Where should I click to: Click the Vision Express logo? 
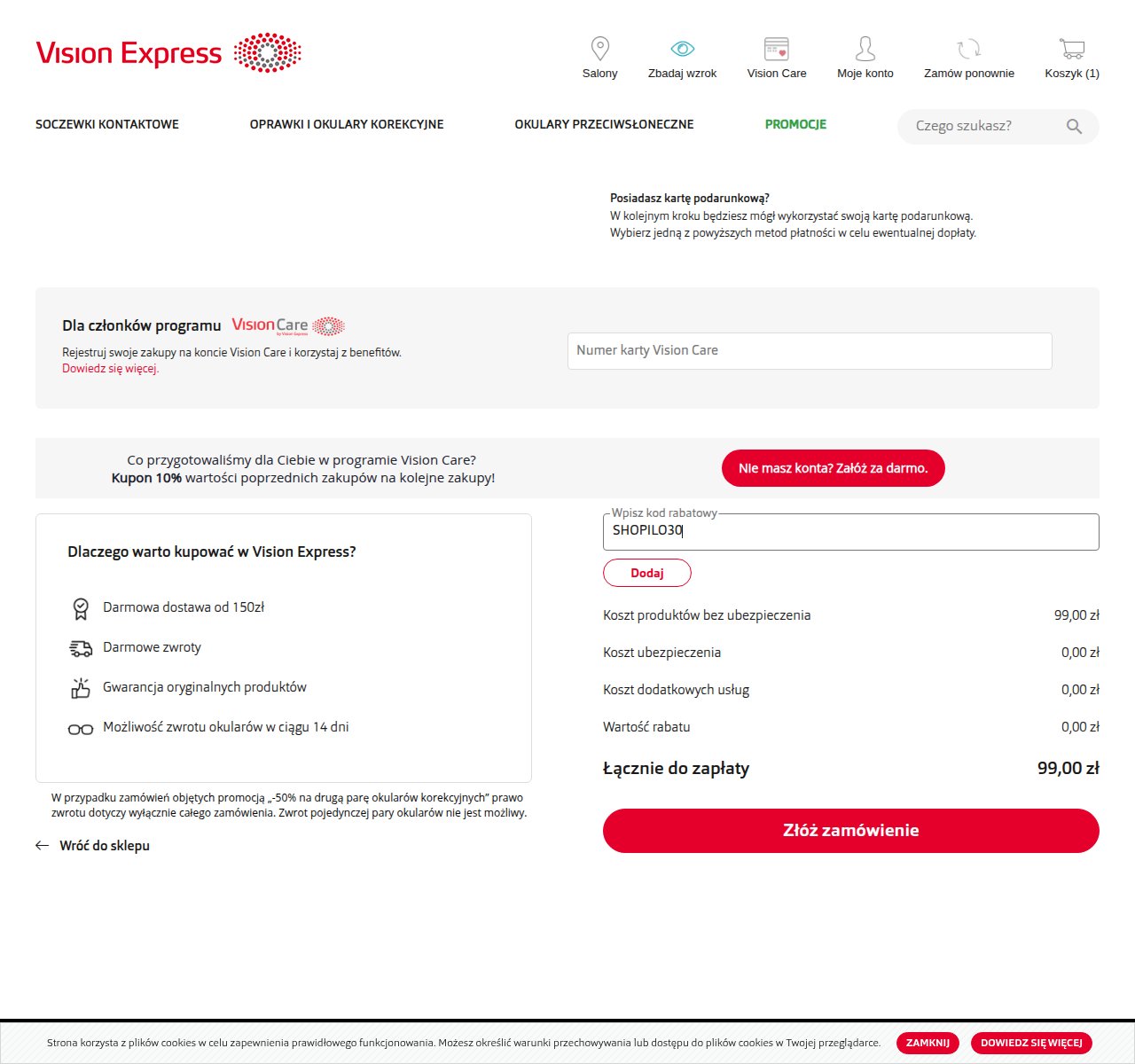(x=168, y=53)
